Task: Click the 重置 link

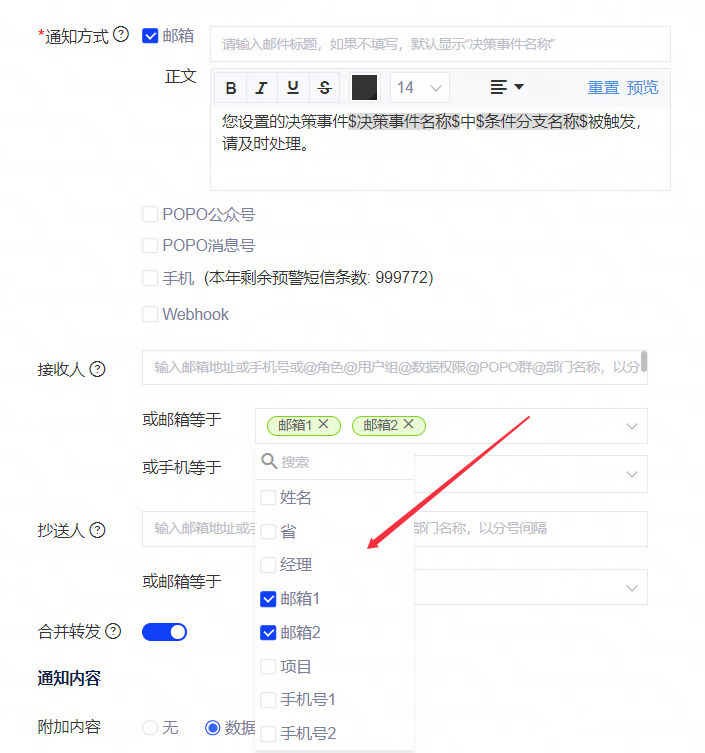Action: [x=603, y=87]
